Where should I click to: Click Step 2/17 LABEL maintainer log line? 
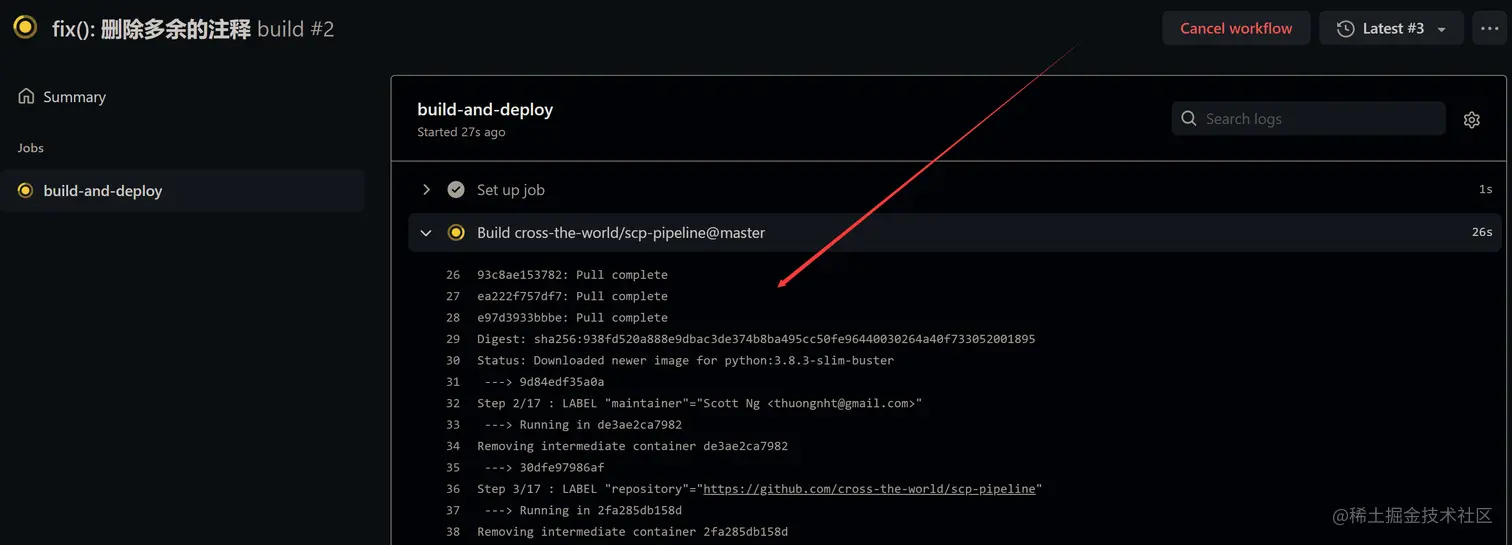pyautogui.click(x=699, y=403)
